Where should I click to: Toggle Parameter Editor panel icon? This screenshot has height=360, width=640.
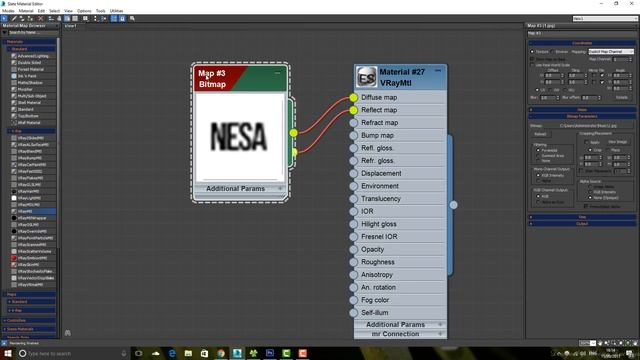coord(122,18)
